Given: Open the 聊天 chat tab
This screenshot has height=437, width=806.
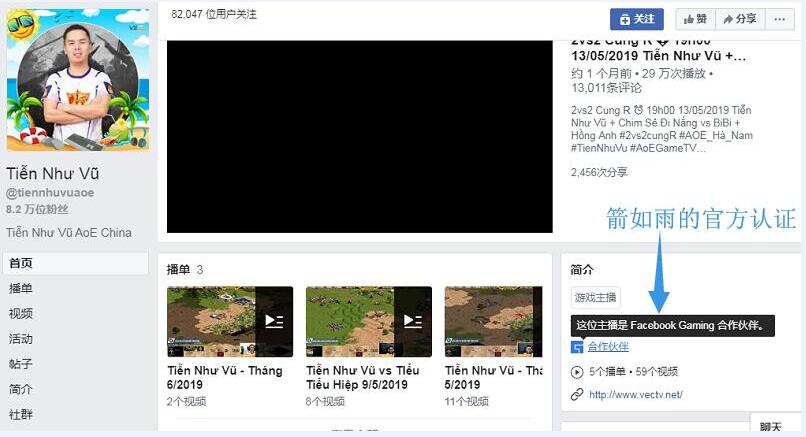Looking at the screenshot, I should pyautogui.click(x=770, y=427).
